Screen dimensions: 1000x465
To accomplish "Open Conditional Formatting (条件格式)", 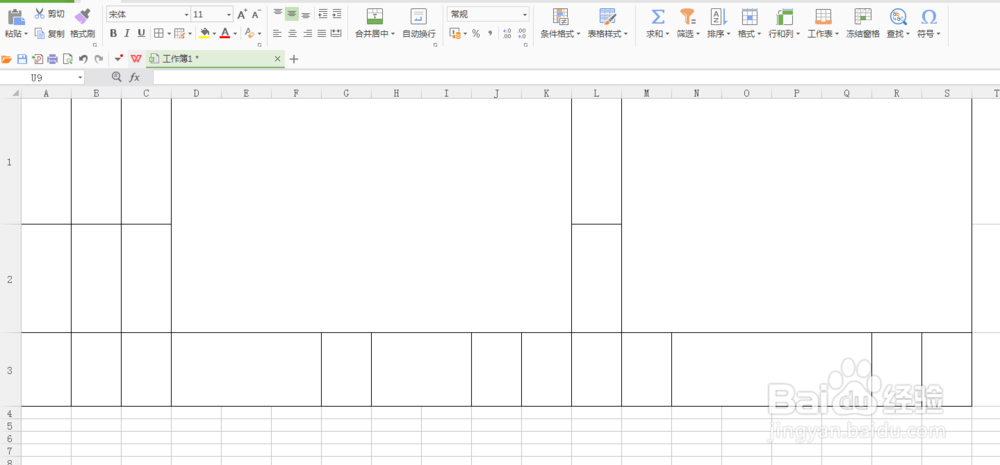I will point(561,24).
